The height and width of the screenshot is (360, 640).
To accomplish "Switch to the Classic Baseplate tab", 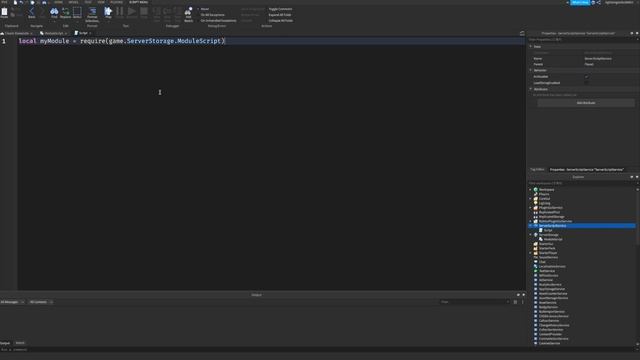I will 17,33.
